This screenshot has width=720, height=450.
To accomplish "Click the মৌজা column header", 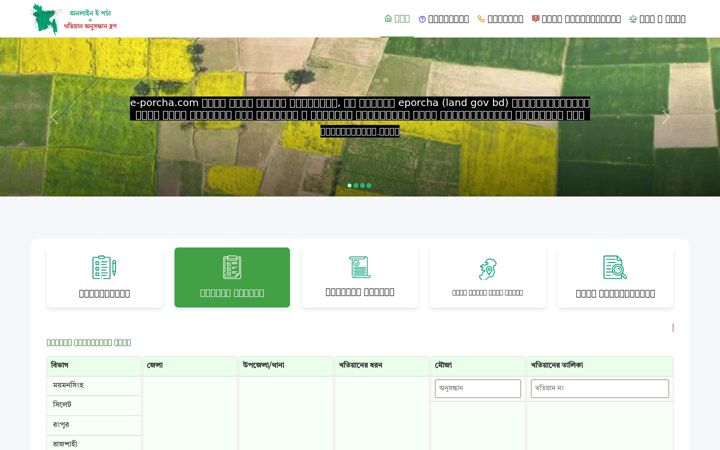I will (478, 366).
